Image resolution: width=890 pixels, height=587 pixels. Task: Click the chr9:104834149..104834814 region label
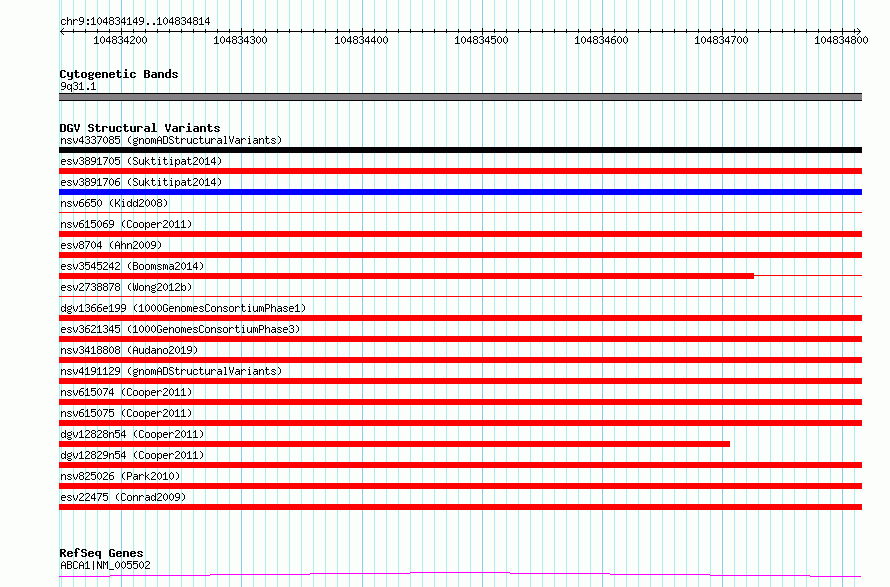(x=135, y=22)
